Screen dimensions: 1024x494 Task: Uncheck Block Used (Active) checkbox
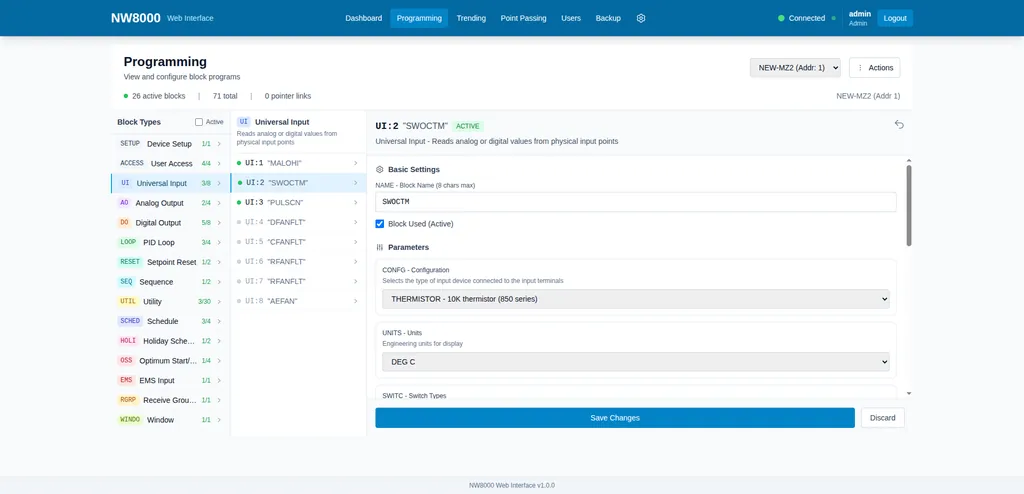[x=379, y=224]
